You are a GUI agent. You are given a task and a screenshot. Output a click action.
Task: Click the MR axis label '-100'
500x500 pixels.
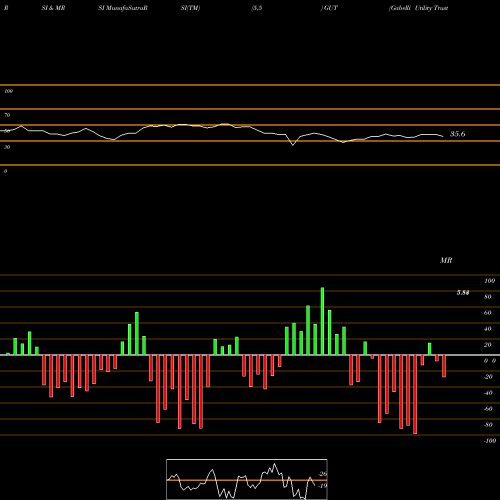490,441
